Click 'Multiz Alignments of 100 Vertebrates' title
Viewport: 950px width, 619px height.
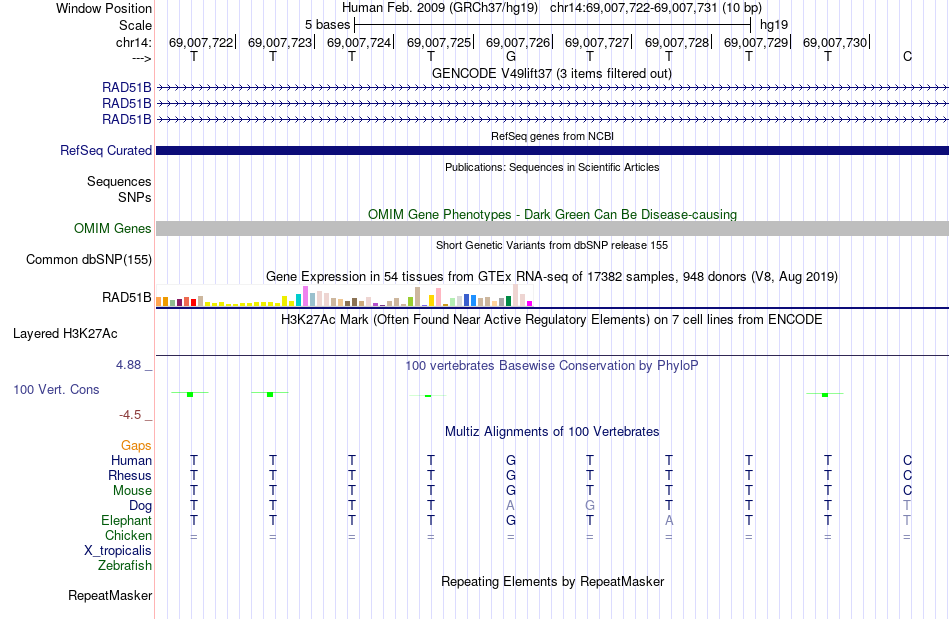(x=551, y=432)
